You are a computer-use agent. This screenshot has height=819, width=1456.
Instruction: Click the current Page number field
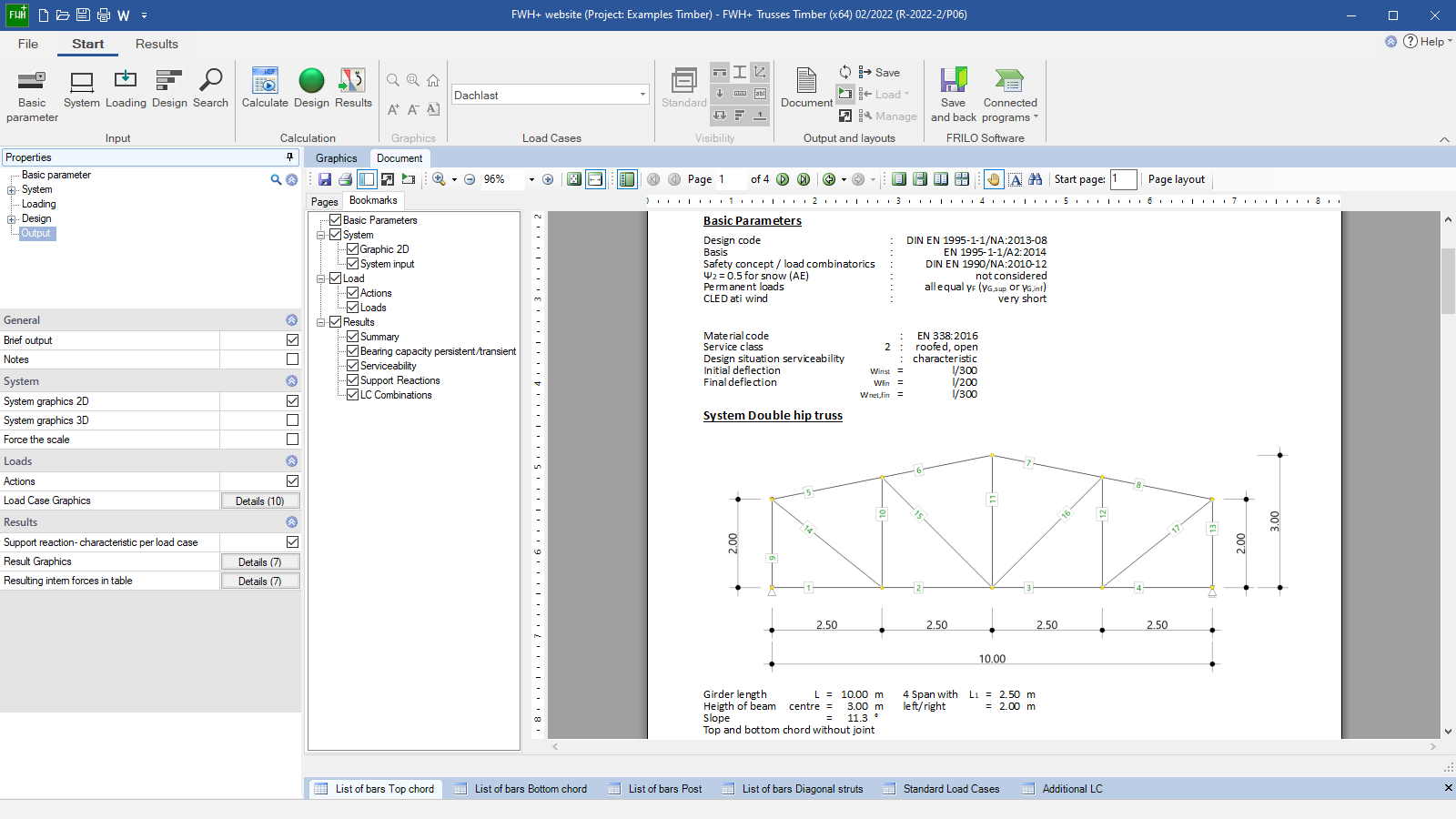point(730,179)
